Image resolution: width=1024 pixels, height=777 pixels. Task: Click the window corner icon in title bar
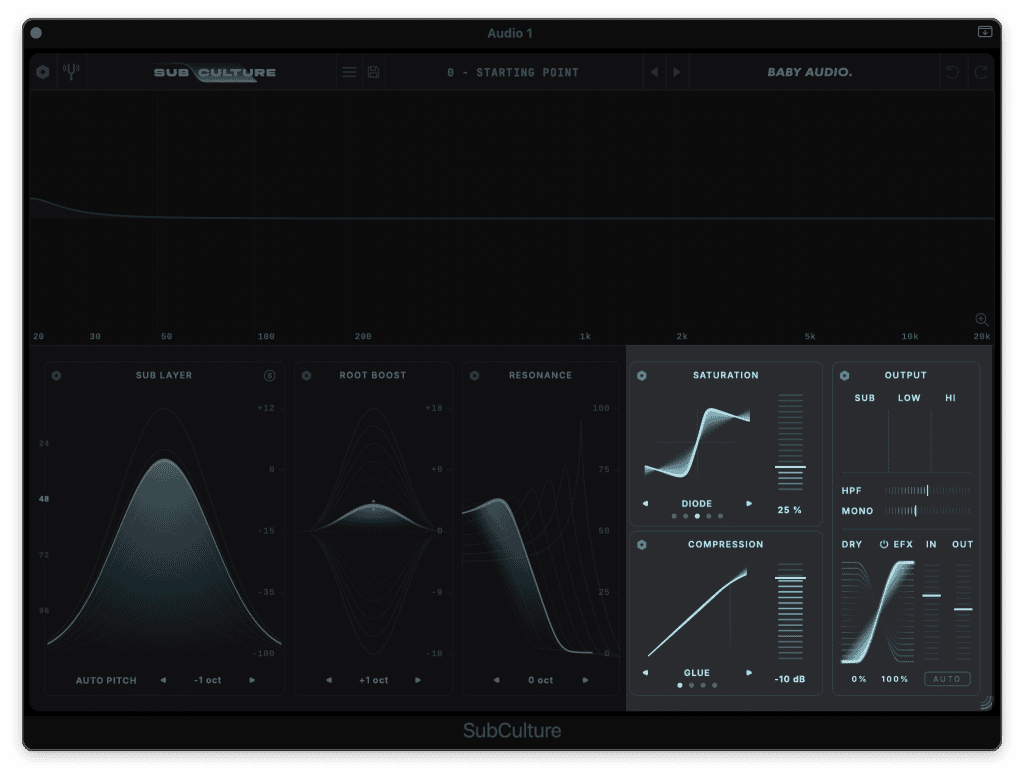click(x=985, y=31)
